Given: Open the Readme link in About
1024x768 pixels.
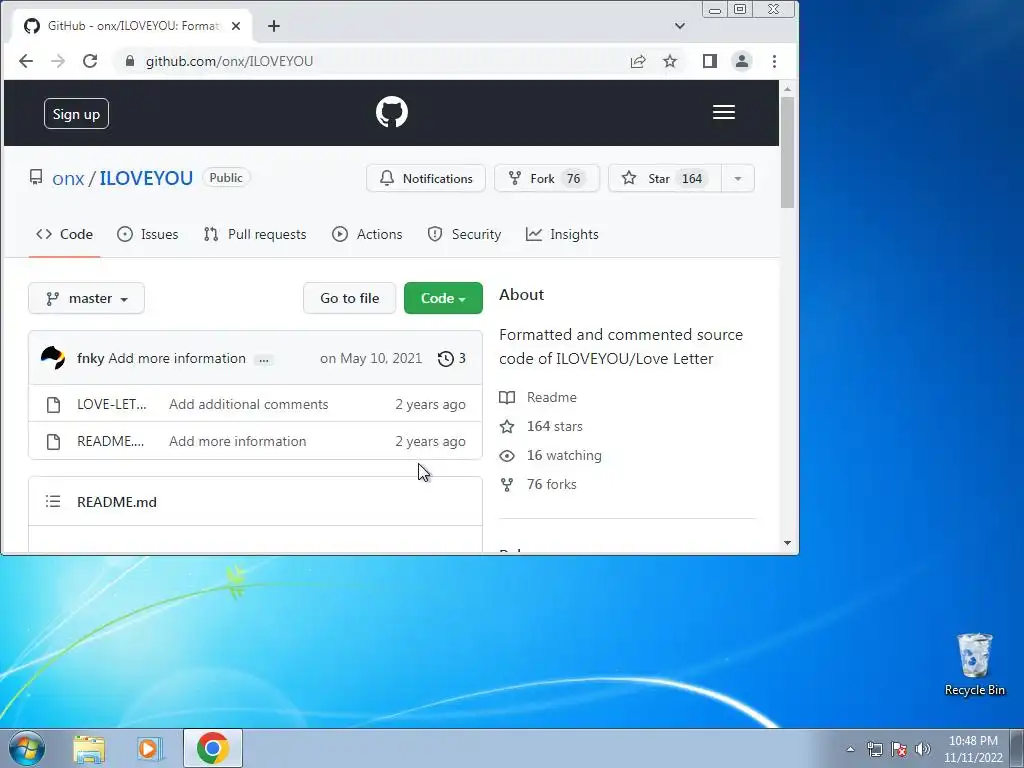Looking at the screenshot, I should pyautogui.click(x=552, y=398).
